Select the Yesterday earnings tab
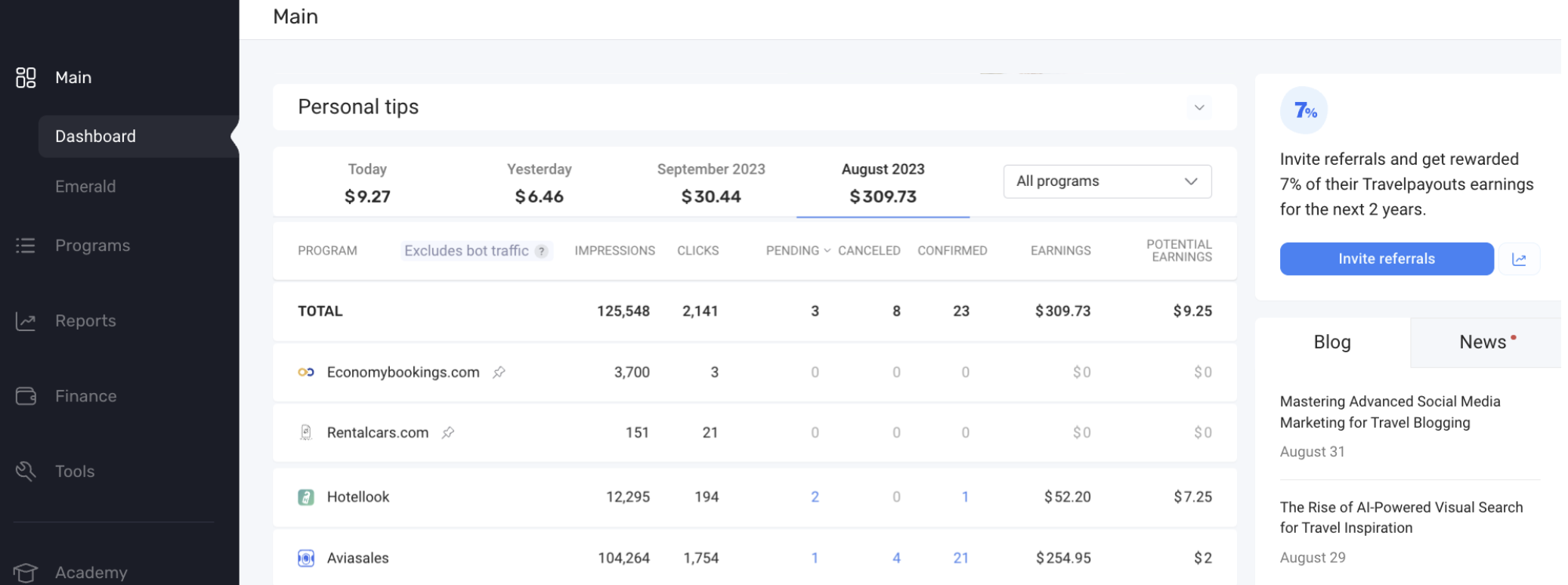Viewport: 1568px width, 585px height. (x=539, y=183)
